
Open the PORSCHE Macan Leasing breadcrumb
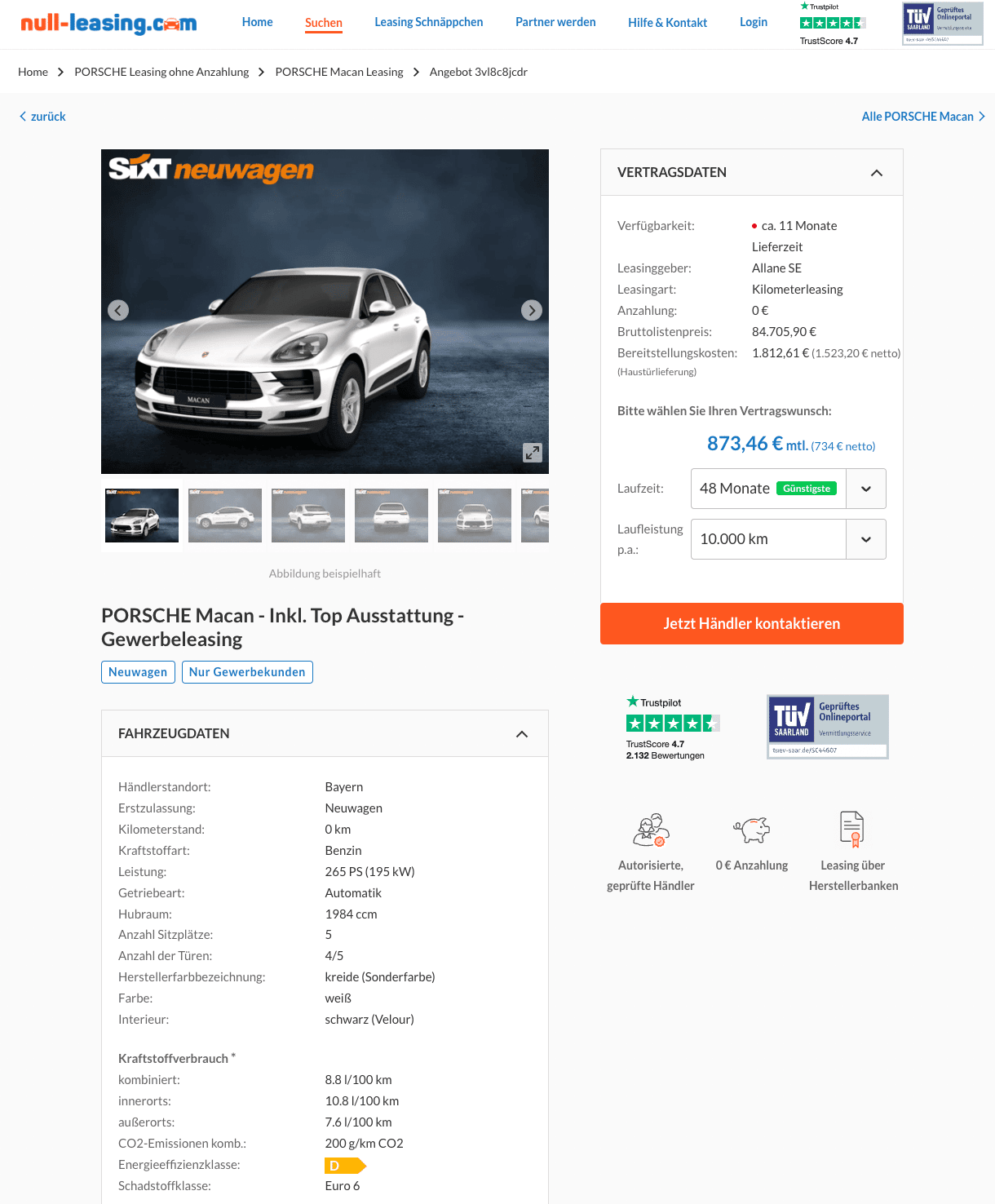click(339, 72)
